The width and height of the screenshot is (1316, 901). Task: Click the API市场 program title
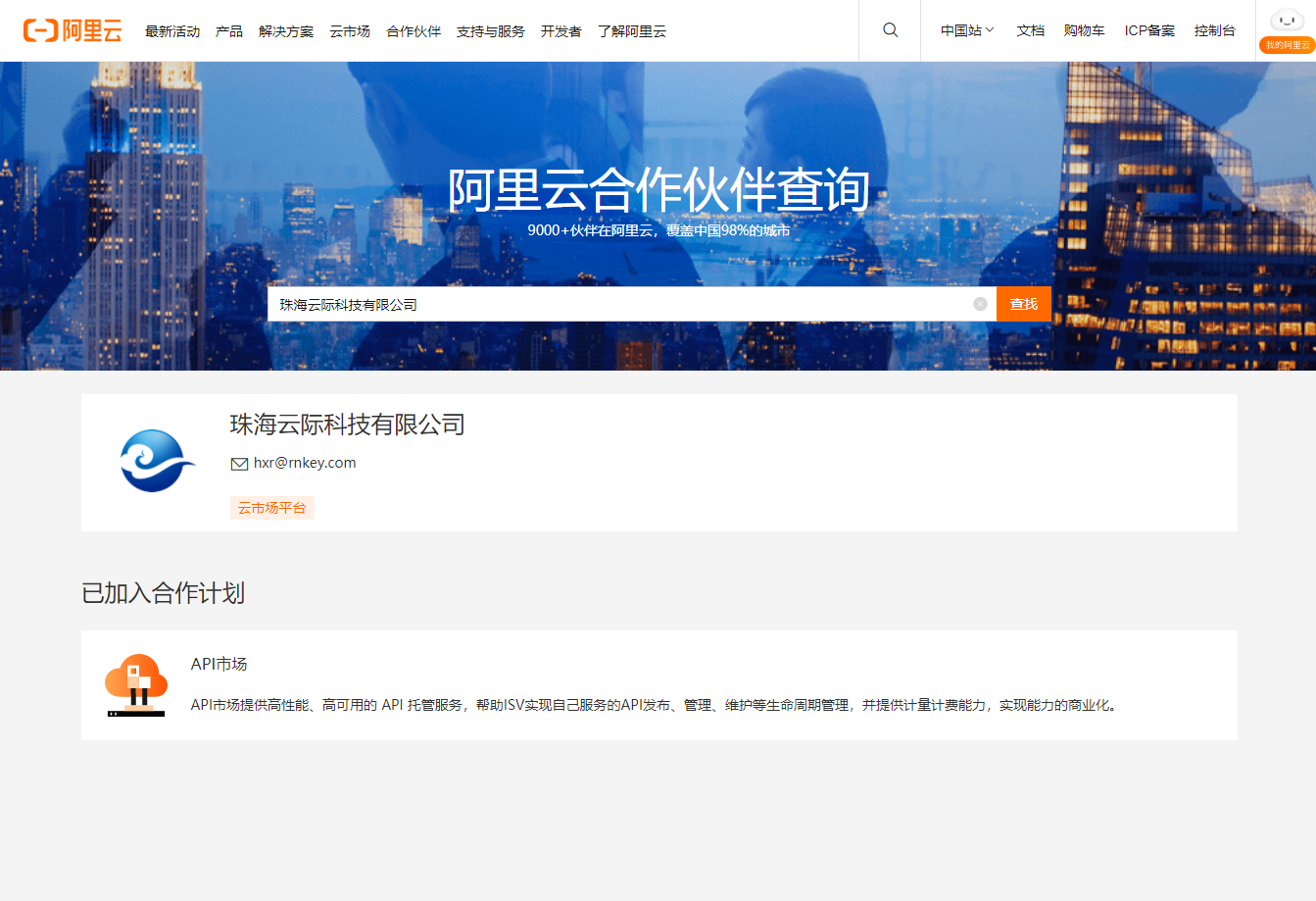point(219,664)
